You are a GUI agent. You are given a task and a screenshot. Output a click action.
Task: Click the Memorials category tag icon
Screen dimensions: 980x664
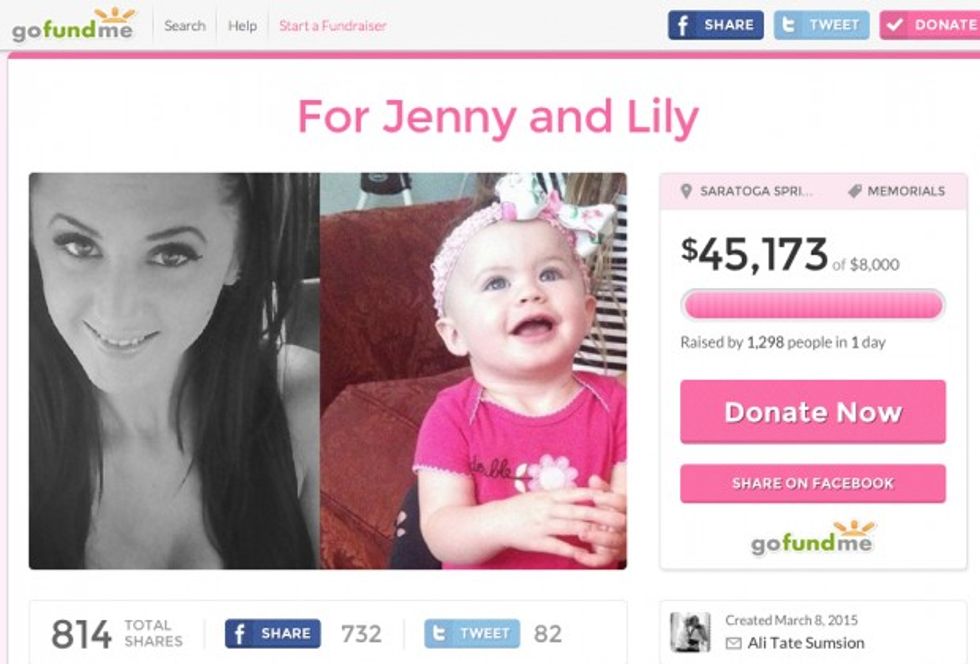pyautogui.click(x=855, y=191)
